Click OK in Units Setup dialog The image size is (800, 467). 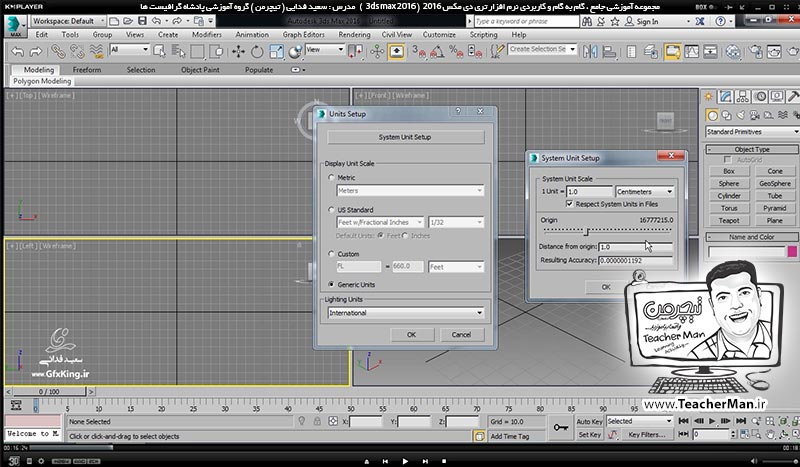pyautogui.click(x=412, y=335)
